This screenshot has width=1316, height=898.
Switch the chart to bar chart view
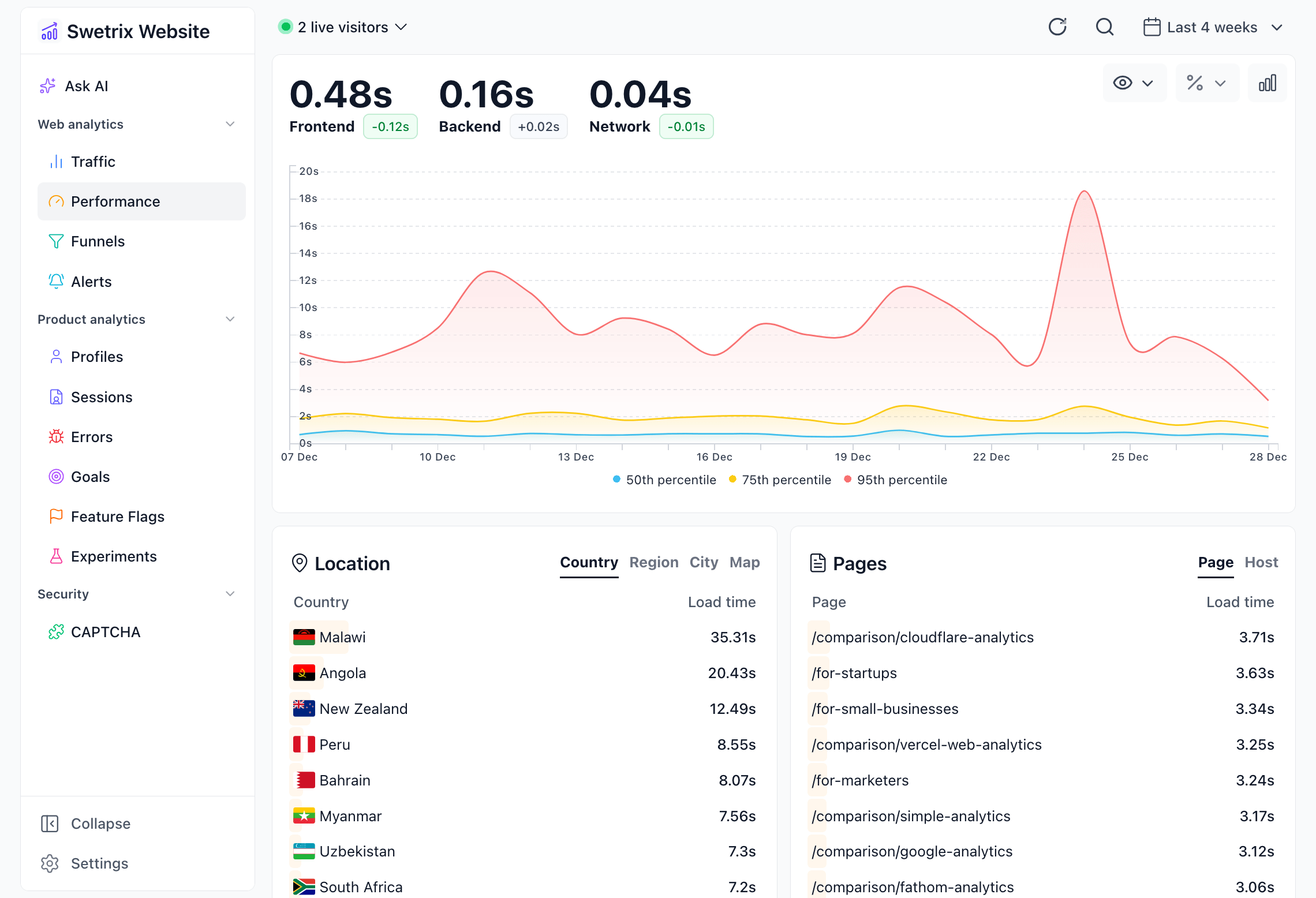pyautogui.click(x=1268, y=83)
